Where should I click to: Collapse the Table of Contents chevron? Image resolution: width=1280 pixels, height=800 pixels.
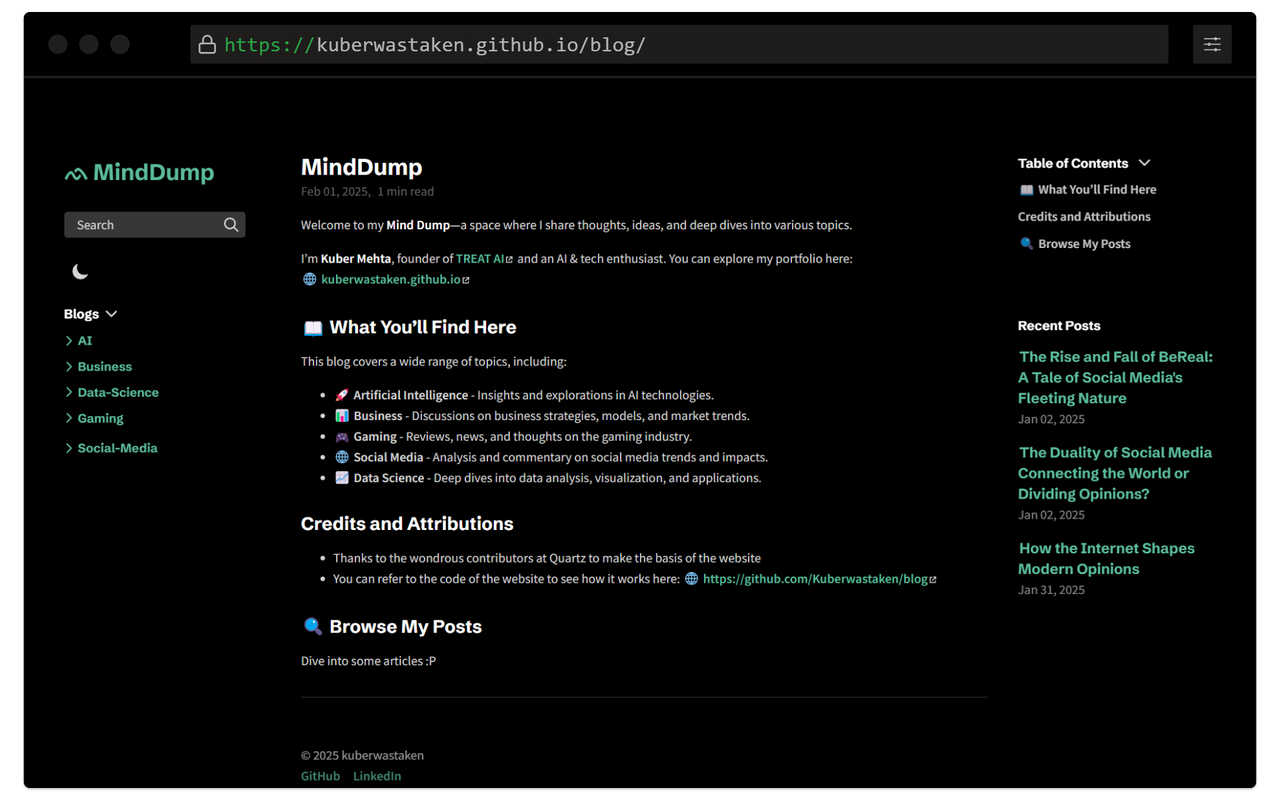tap(1144, 163)
